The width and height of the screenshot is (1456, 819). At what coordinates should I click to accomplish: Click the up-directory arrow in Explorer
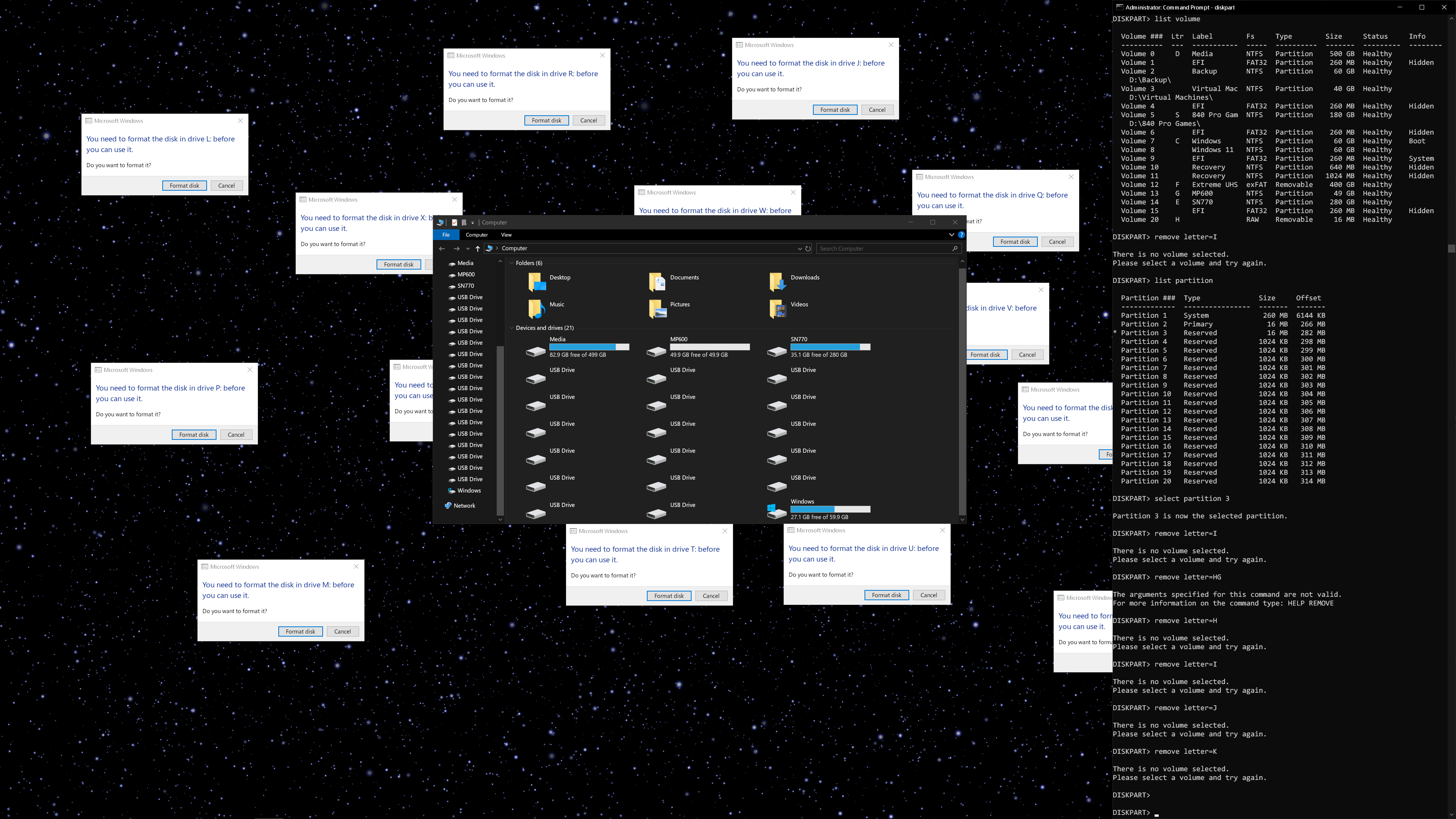point(478,249)
